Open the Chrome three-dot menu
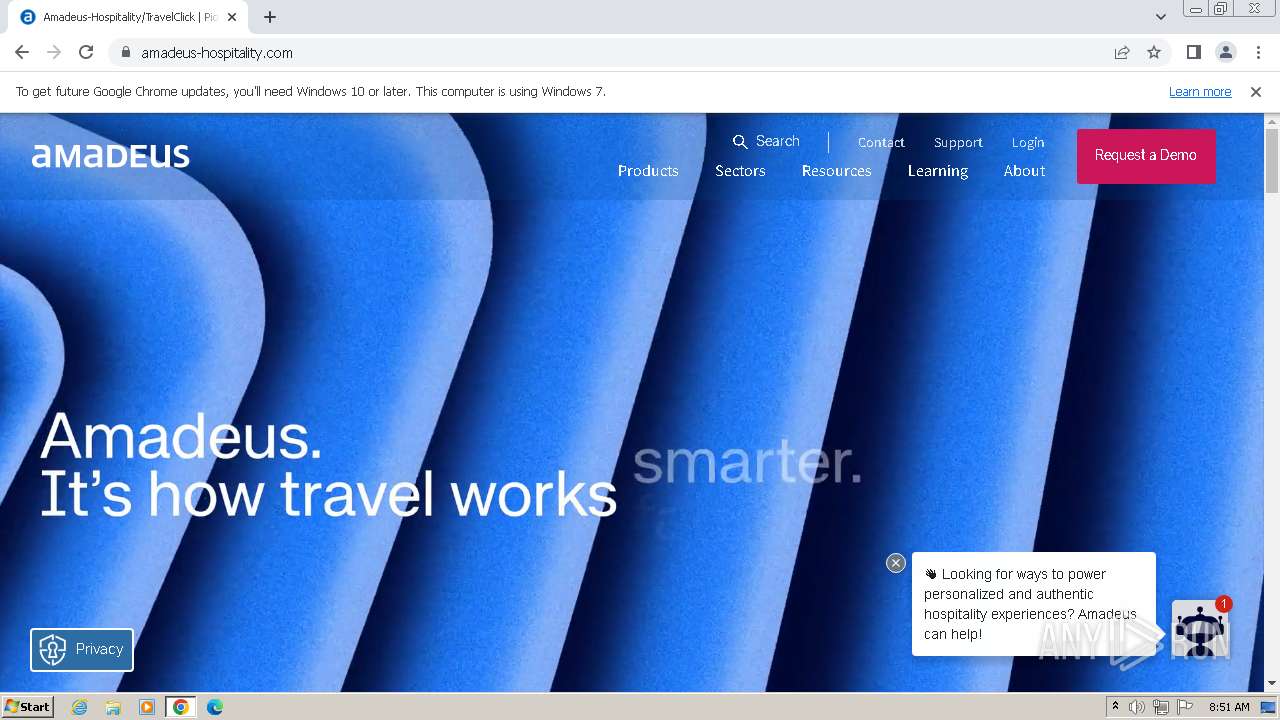This screenshot has height=720, width=1280. 1258,52
